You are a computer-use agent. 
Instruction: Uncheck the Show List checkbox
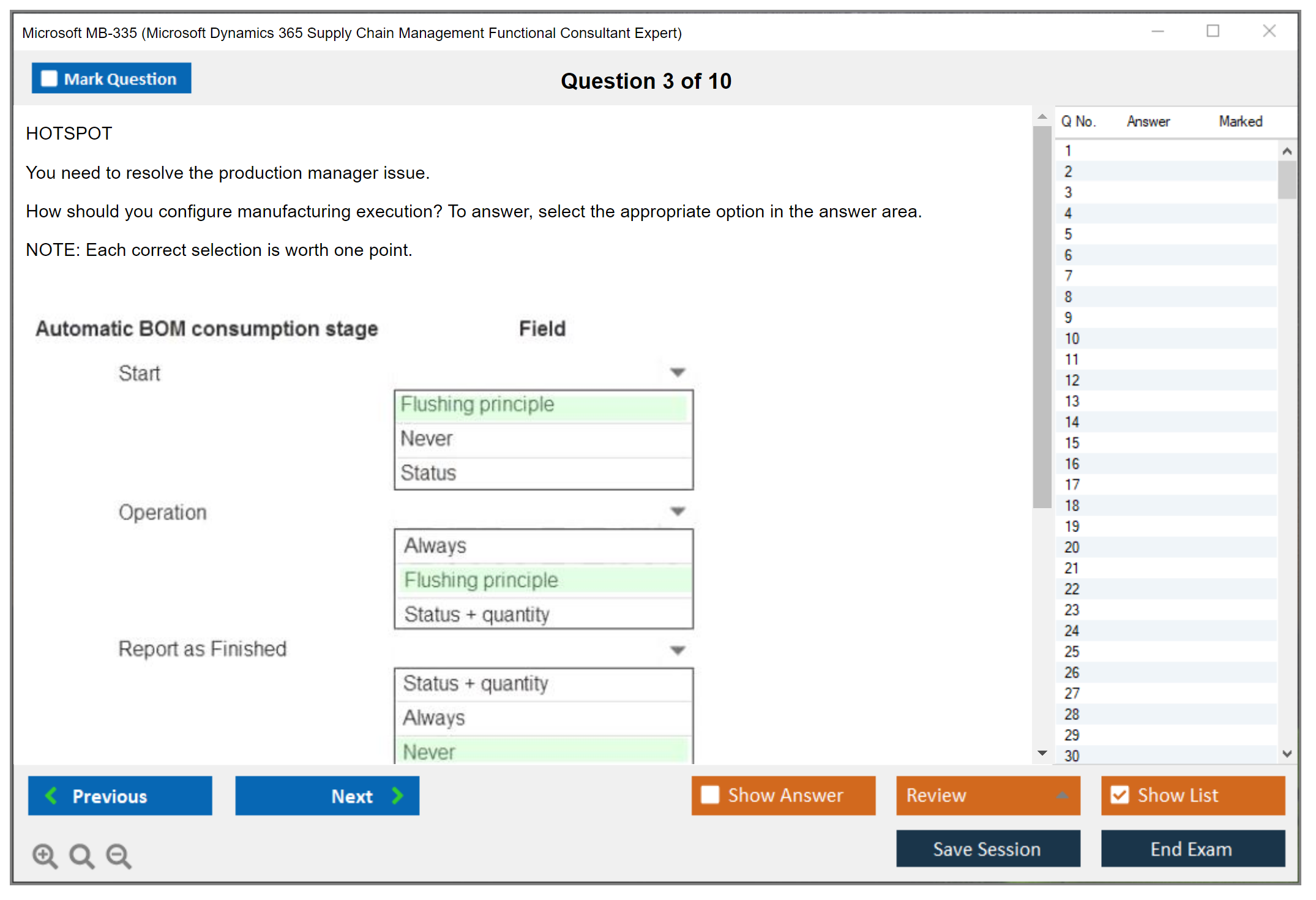pyautogui.click(x=1120, y=795)
